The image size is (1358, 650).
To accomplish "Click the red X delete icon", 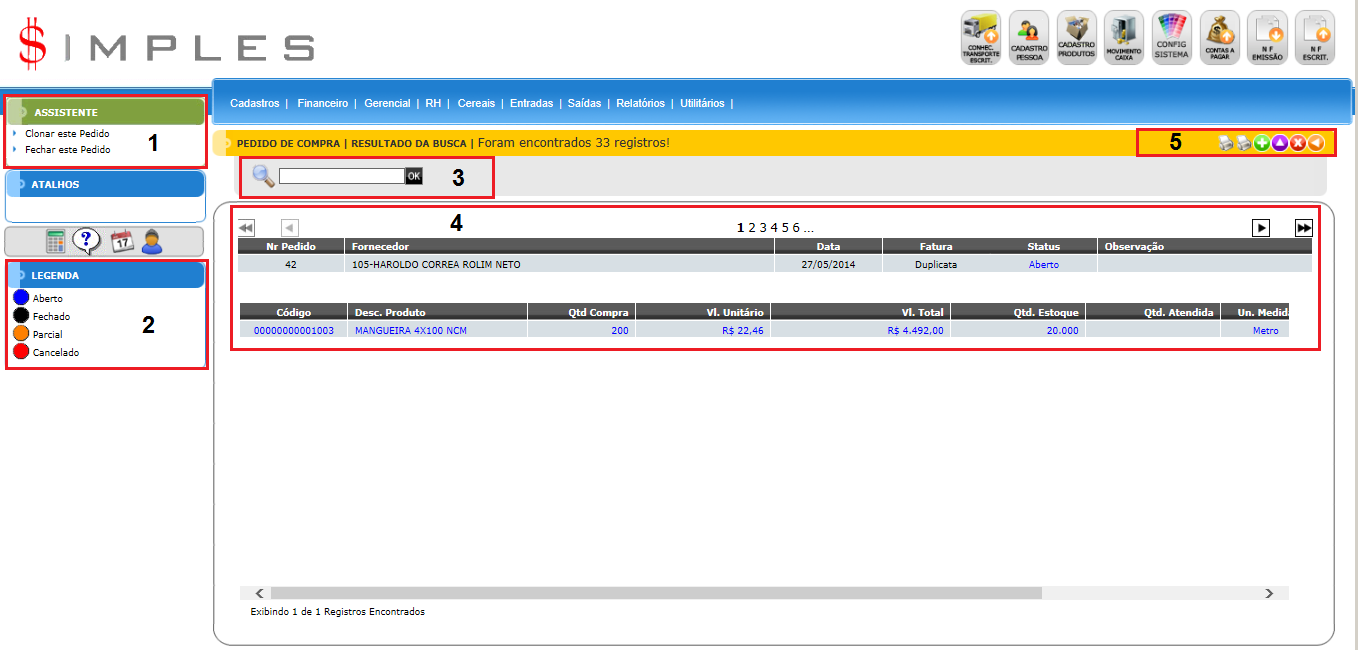I will coord(1298,143).
